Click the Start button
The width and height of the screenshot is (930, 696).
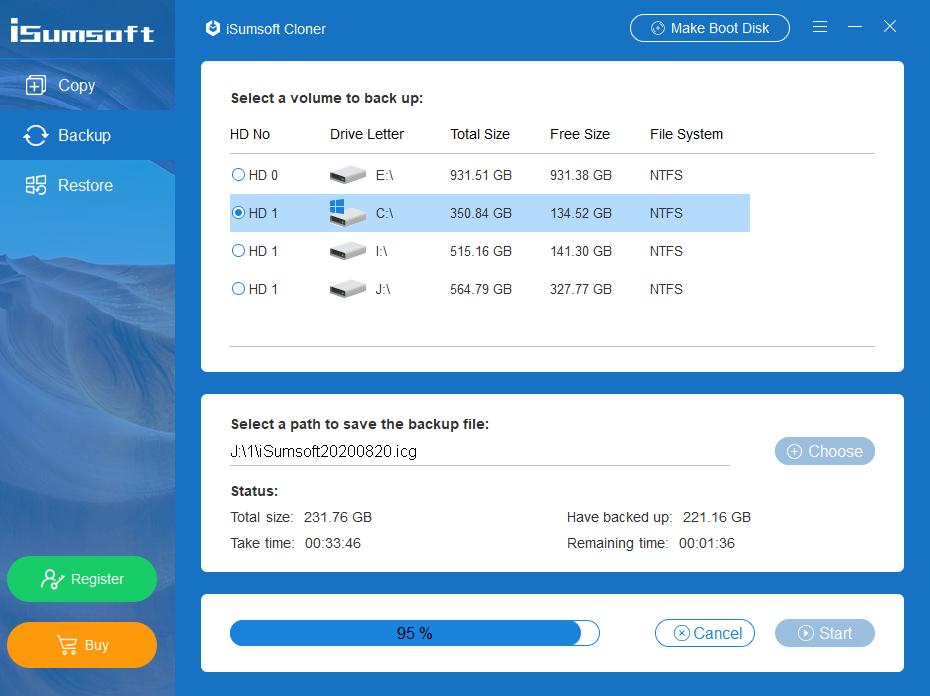click(x=824, y=633)
